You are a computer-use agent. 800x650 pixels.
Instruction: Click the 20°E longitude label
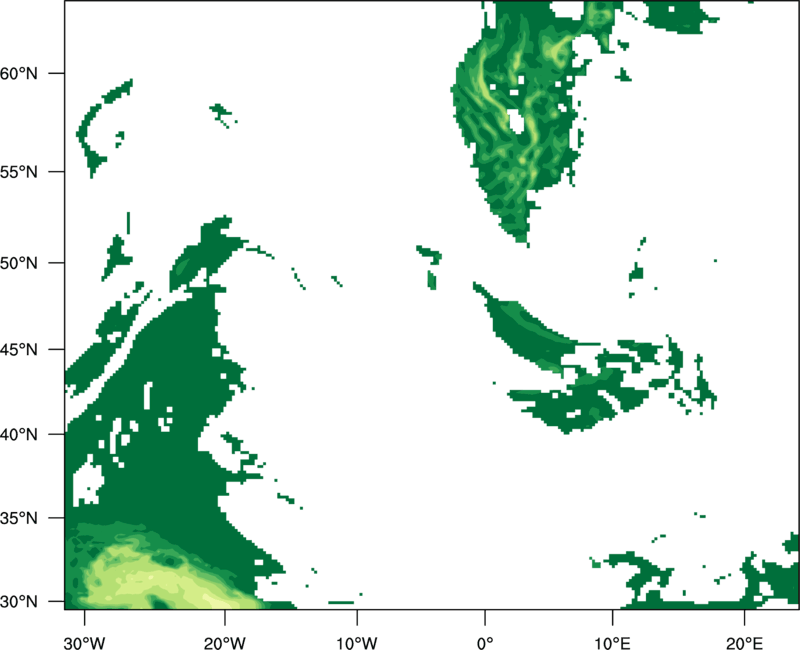pyautogui.click(x=744, y=643)
